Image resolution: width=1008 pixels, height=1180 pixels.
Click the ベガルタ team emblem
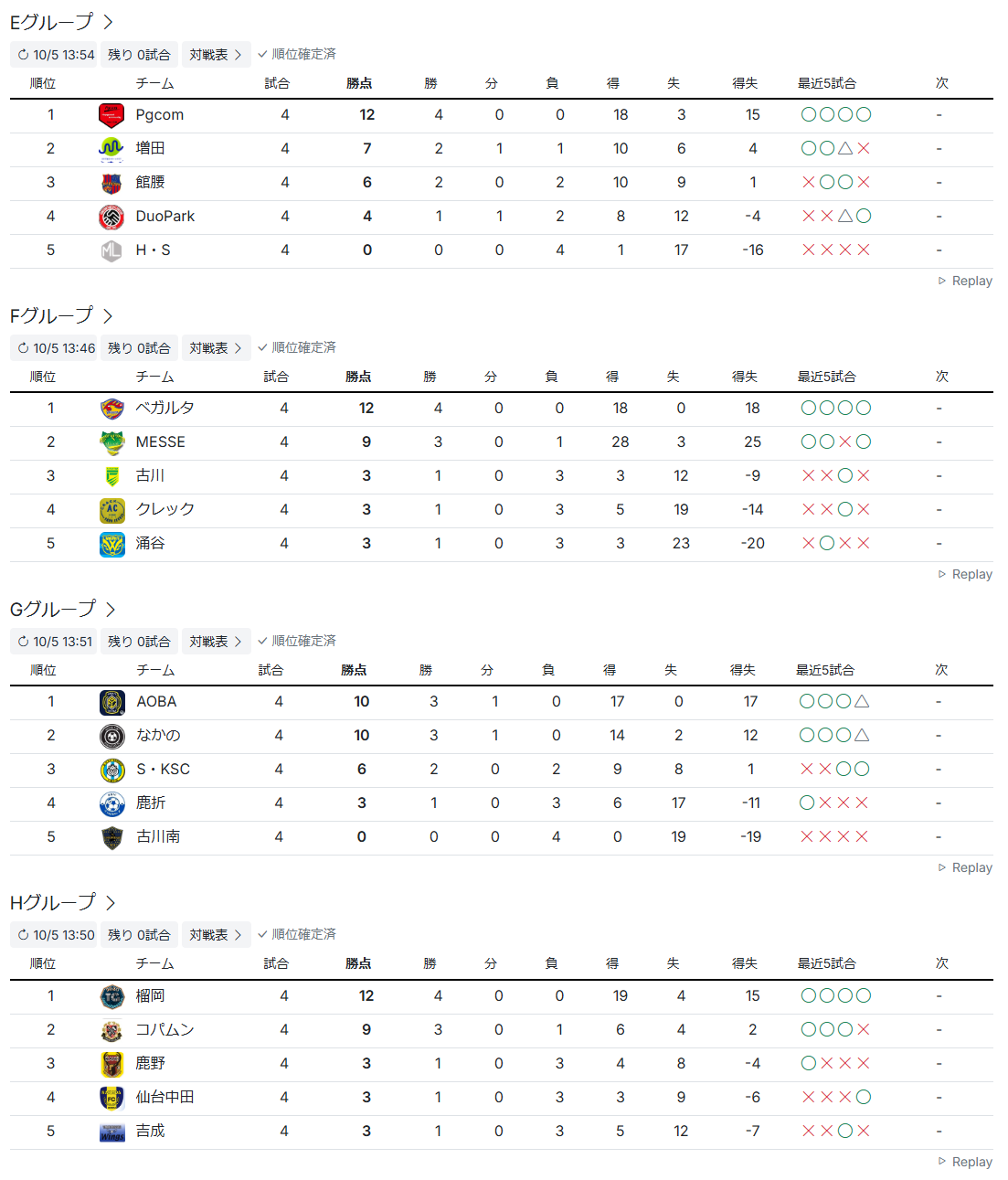(111, 409)
